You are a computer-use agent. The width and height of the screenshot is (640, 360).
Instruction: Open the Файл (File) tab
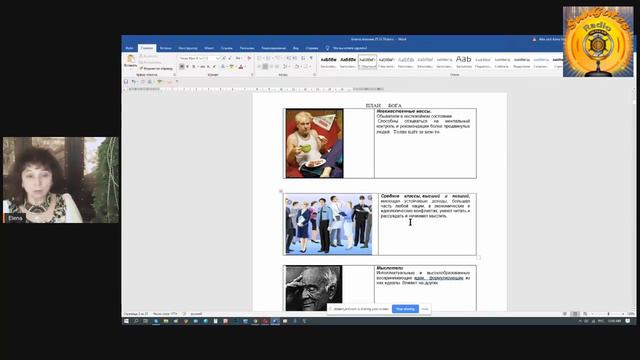click(x=129, y=48)
